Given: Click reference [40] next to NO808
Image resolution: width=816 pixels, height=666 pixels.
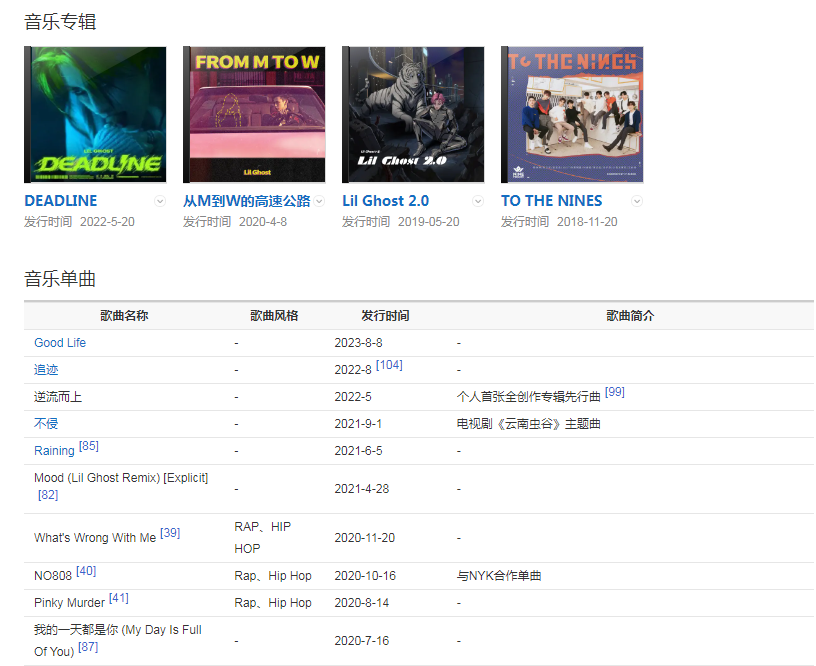Looking at the screenshot, I should [x=86, y=571].
